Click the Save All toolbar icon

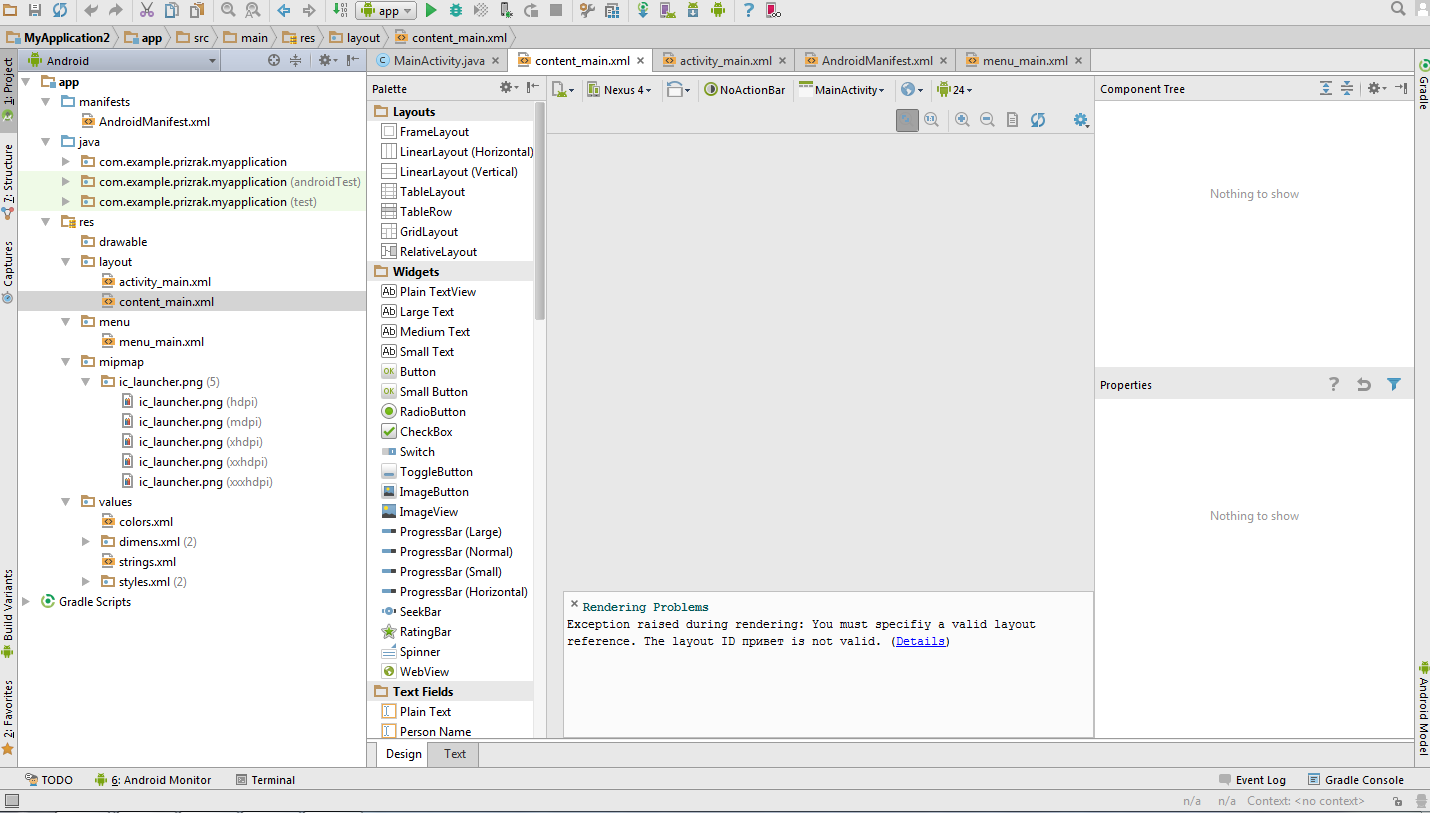[x=35, y=10]
